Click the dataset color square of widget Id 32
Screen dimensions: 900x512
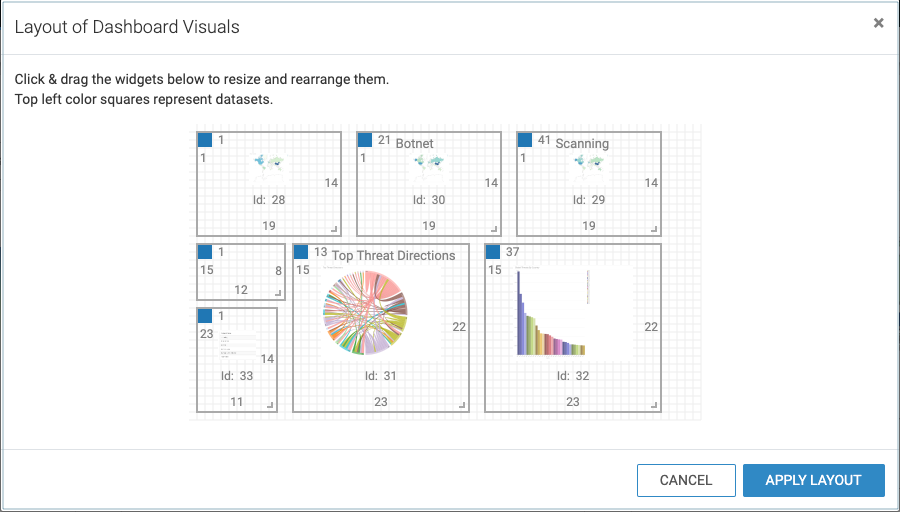point(493,252)
